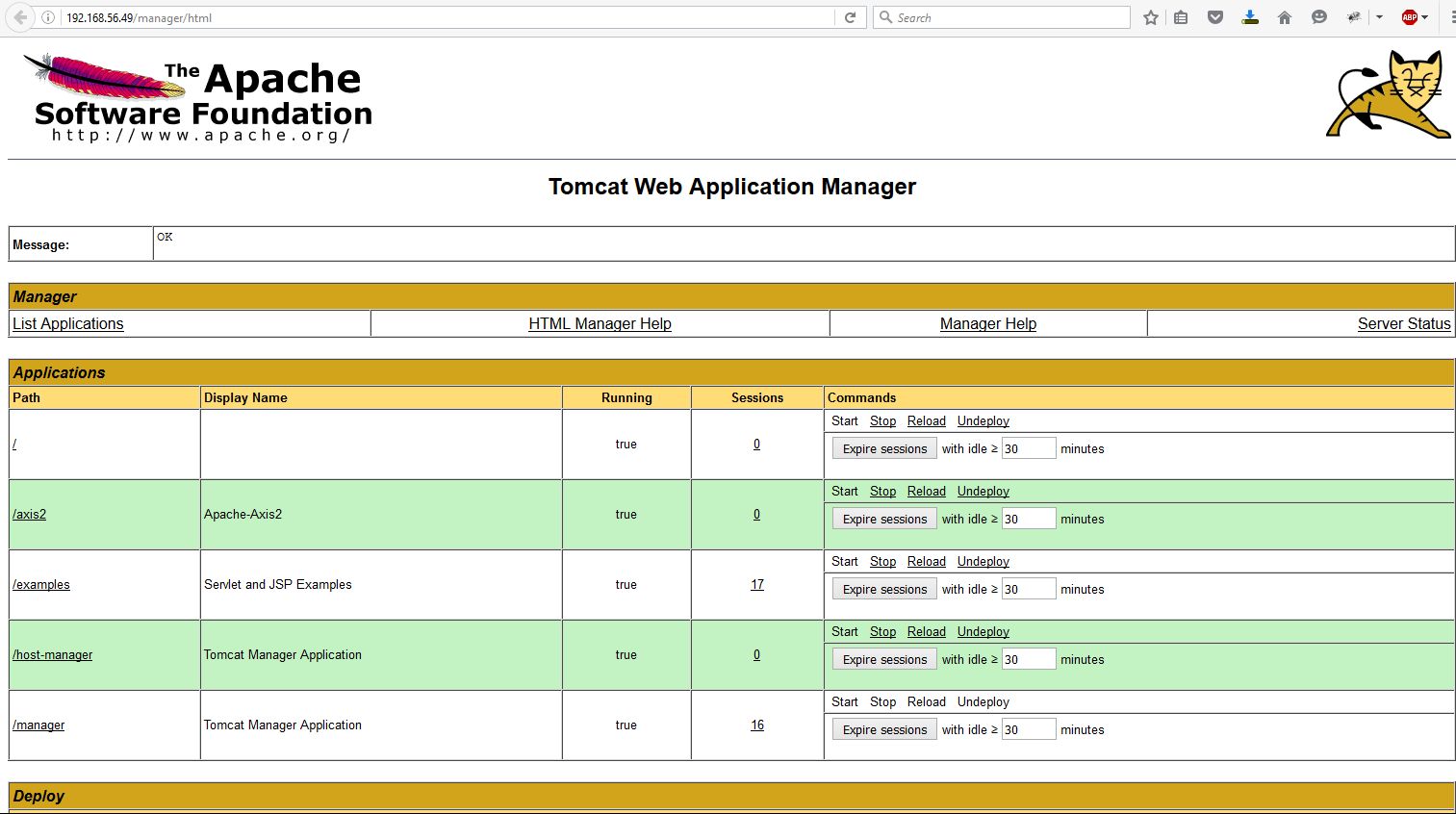
Task: Expand the Firebug dropdown arrow
Action: click(x=1379, y=17)
